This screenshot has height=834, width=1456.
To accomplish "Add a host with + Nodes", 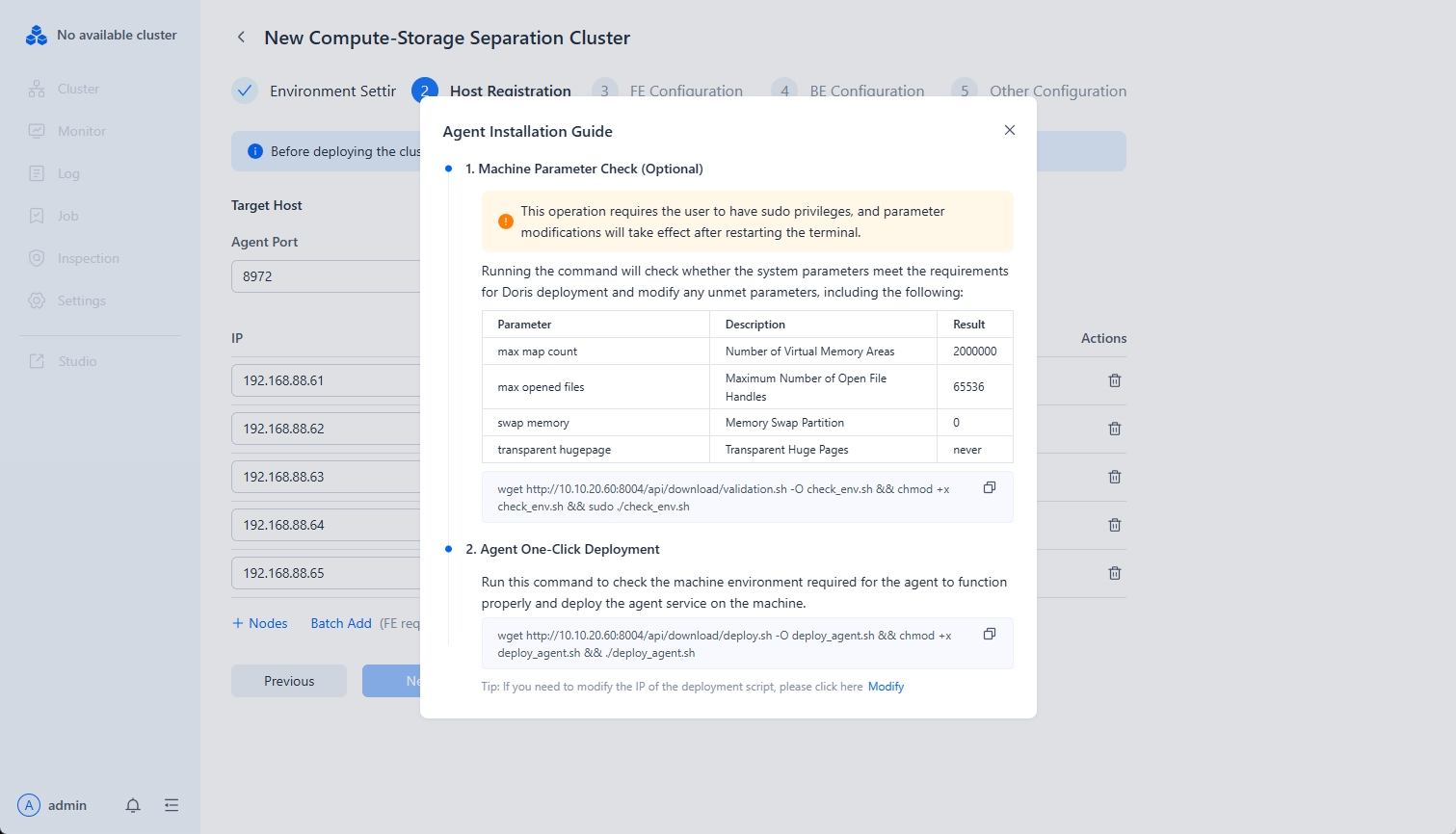I will coord(260,623).
